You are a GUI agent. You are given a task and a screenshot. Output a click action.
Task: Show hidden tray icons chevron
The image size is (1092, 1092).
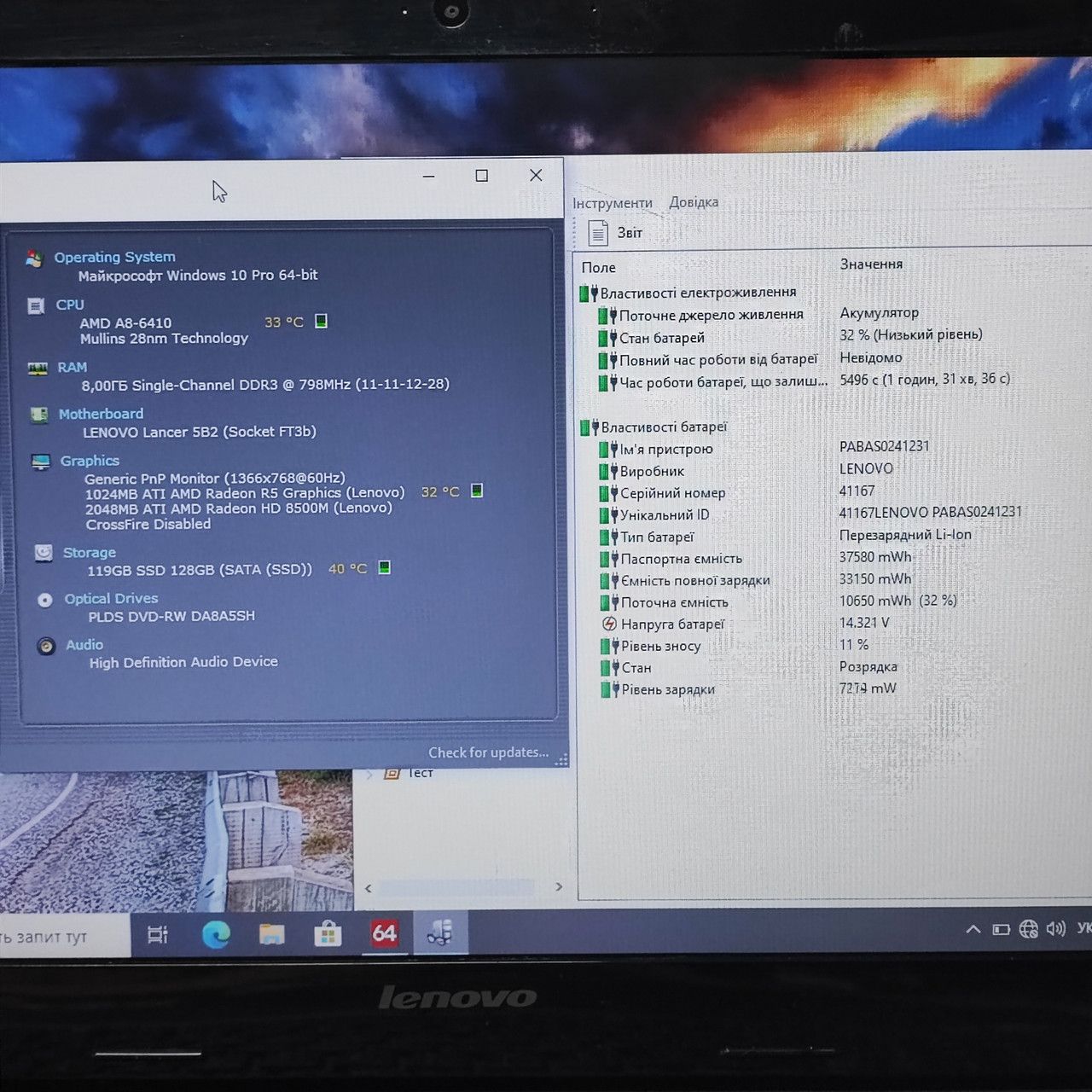(x=973, y=929)
